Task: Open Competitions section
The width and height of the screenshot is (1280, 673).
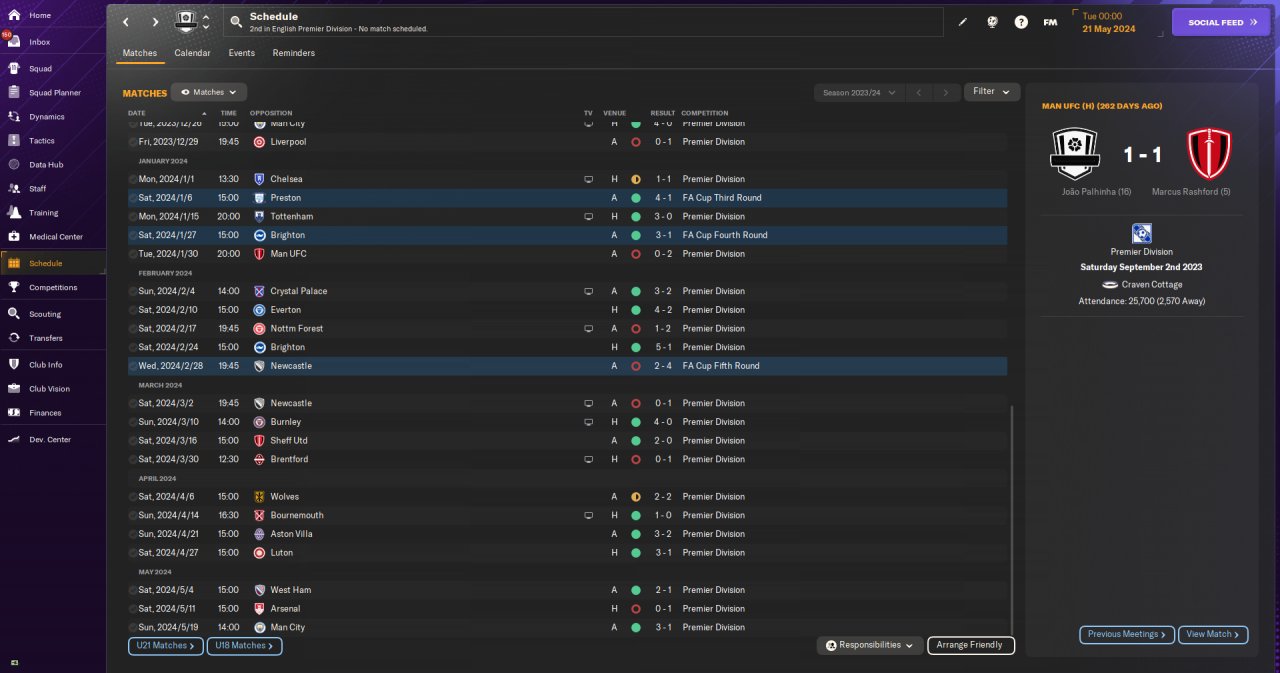Action: (53, 287)
